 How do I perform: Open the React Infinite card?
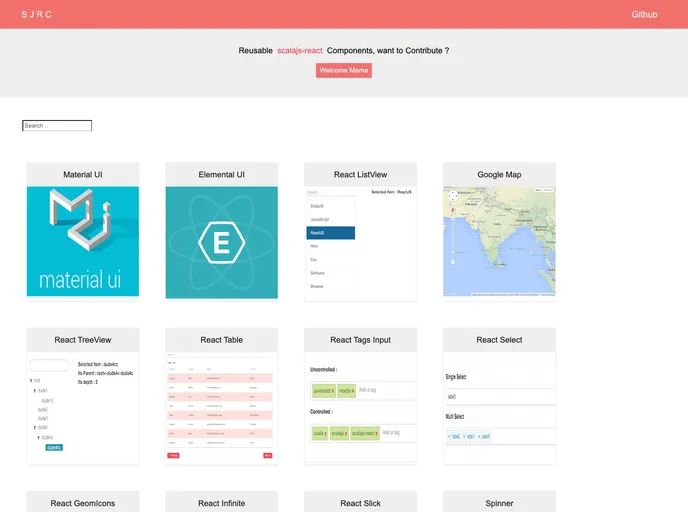(222, 502)
